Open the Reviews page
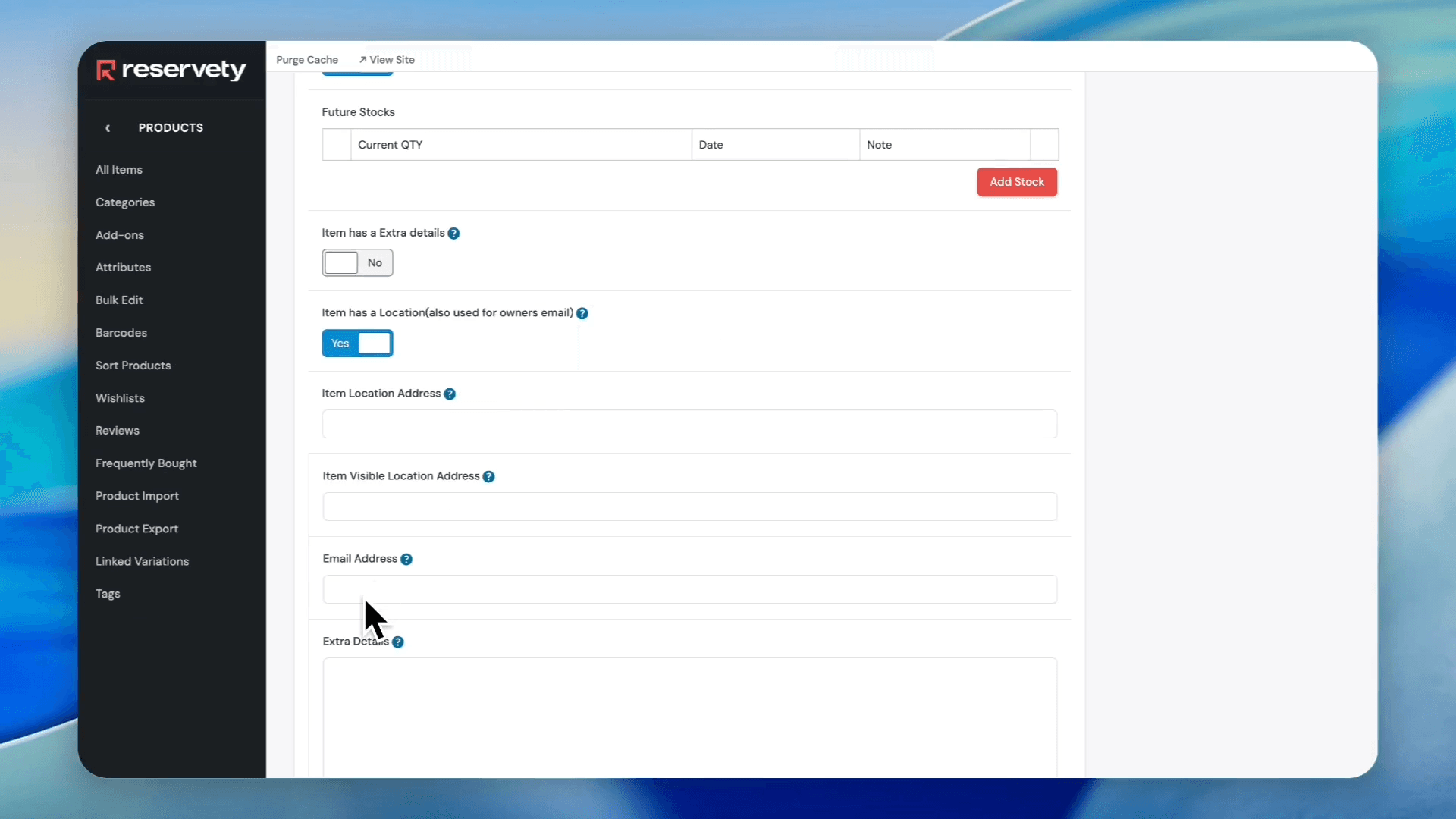This screenshot has height=819, width=1456. (x=118, y=431)
